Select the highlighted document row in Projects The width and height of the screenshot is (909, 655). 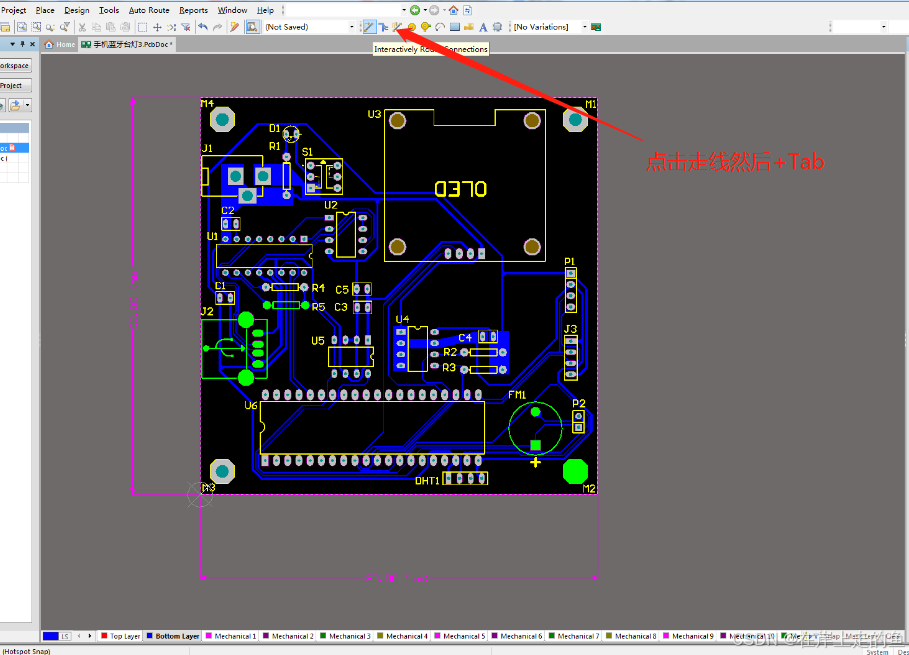click(x=14, y=148)
